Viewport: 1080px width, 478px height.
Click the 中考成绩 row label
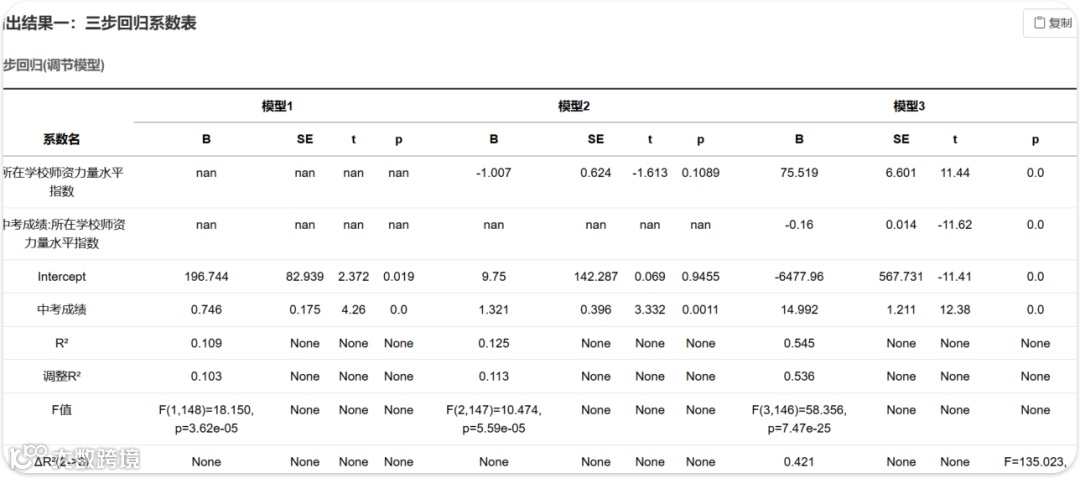pyautogui.click(x=62, y=310)
